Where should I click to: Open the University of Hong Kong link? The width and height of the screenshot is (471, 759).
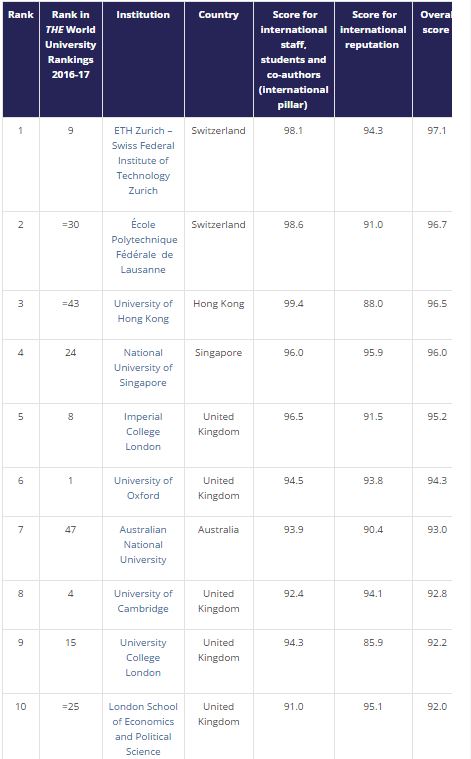tap(143, 311)
